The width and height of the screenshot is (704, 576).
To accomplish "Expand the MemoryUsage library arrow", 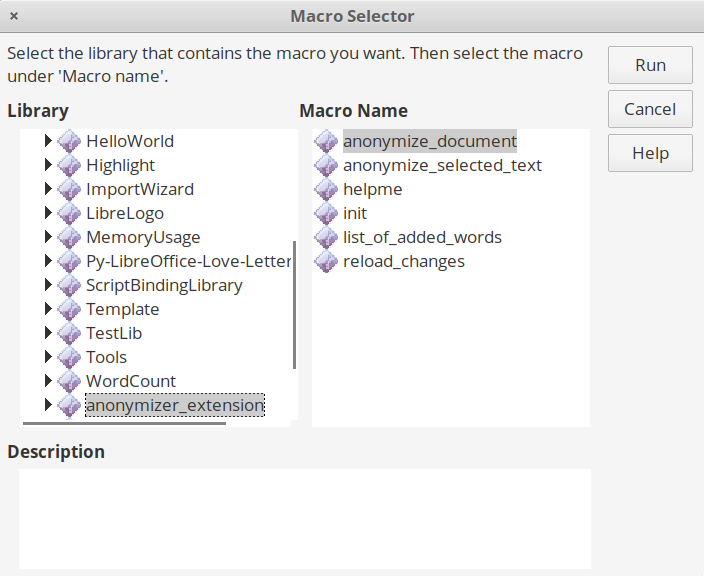I will coord(48,237).
